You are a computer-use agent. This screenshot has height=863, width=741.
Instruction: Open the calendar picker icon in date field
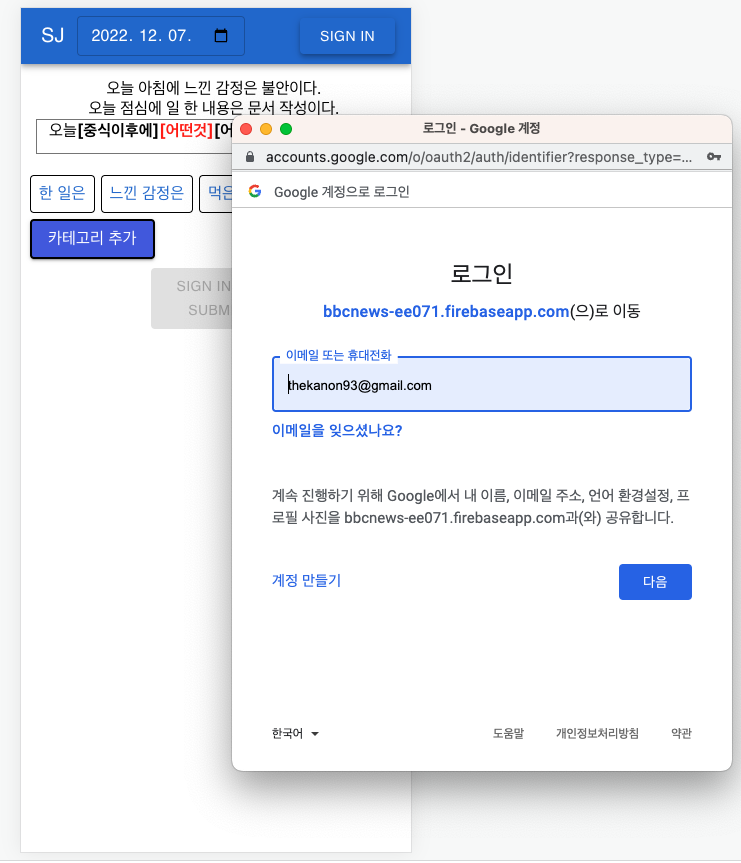coord(221,36)
